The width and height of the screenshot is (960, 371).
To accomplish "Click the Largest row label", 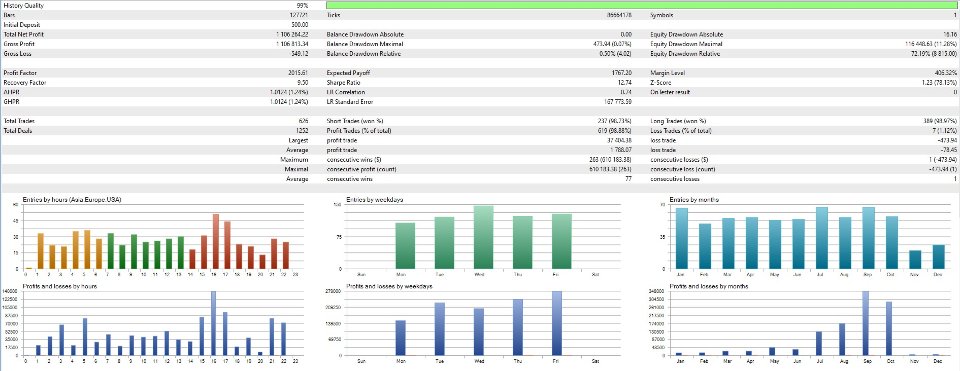I will click(x=299, y=140).
